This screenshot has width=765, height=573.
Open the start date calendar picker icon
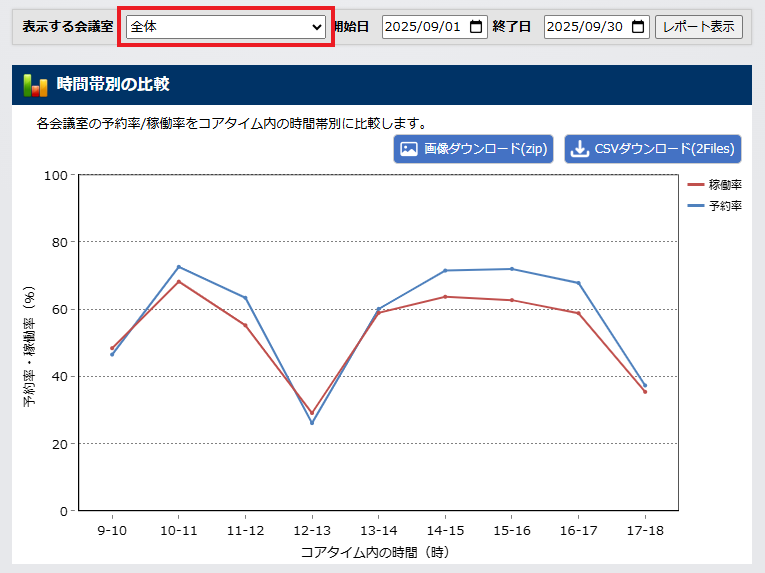point(476,27)
